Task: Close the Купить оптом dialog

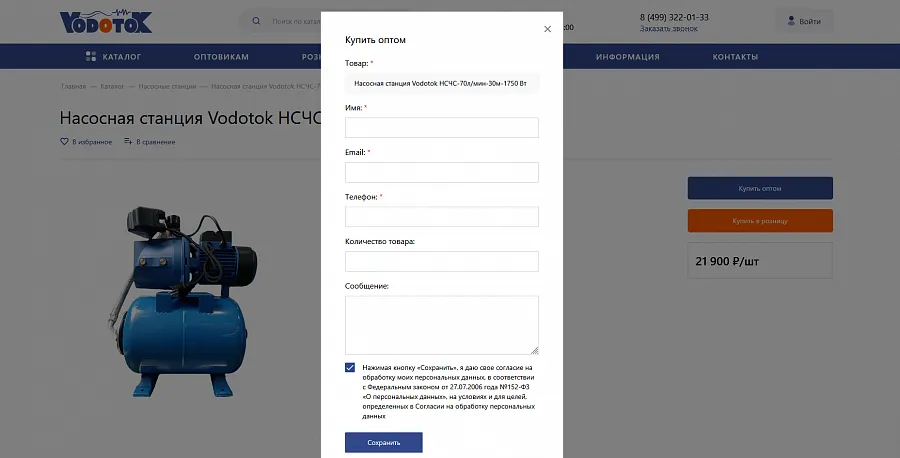Action: tap(547, 29)
